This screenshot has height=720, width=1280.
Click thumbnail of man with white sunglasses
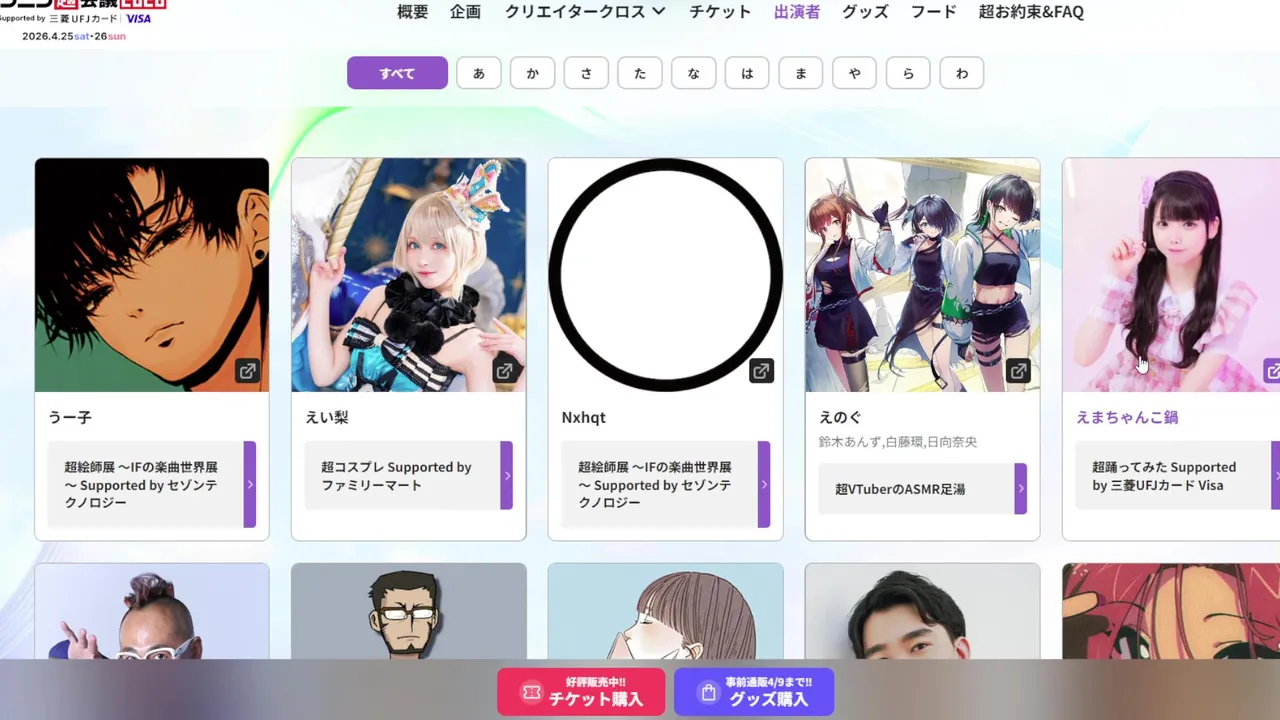(152, 610)
